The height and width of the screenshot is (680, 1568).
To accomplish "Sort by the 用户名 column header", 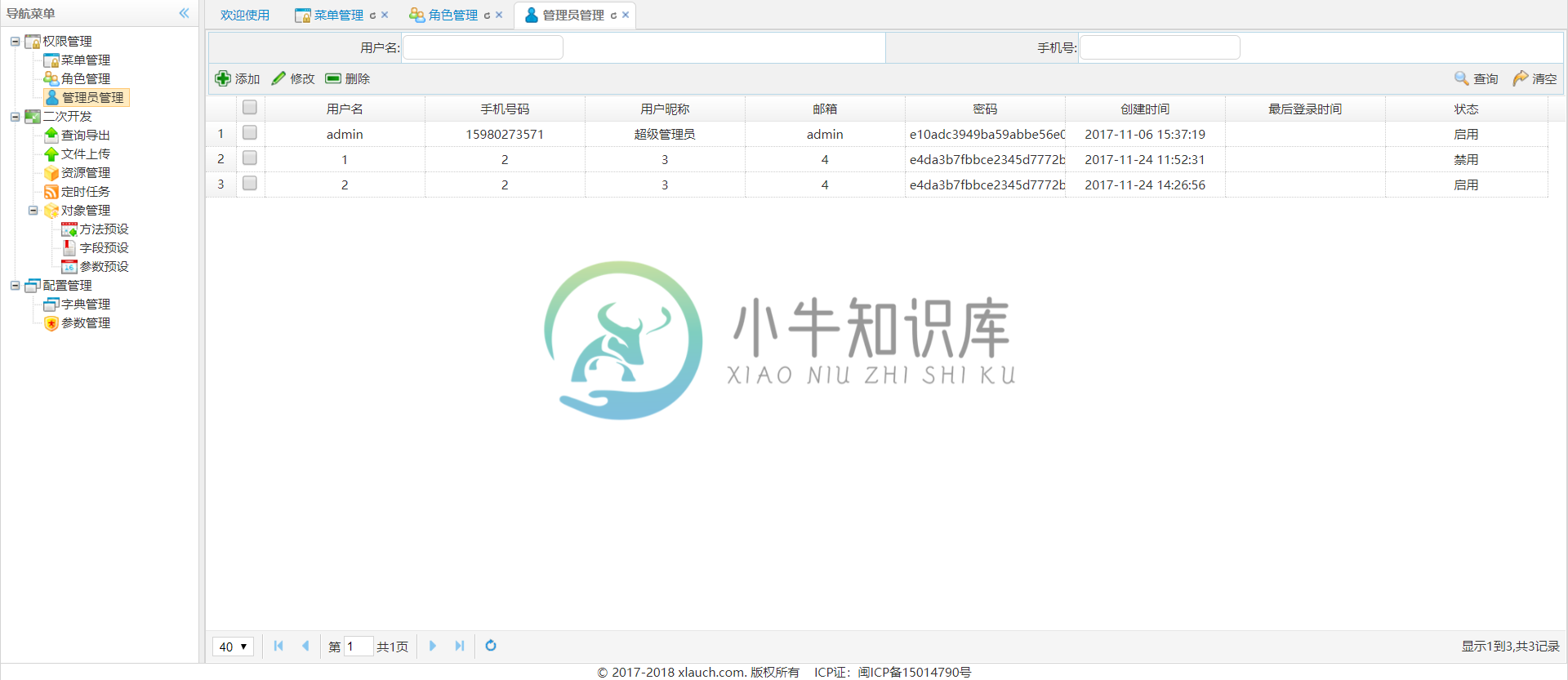I will [x=345, y=109].
